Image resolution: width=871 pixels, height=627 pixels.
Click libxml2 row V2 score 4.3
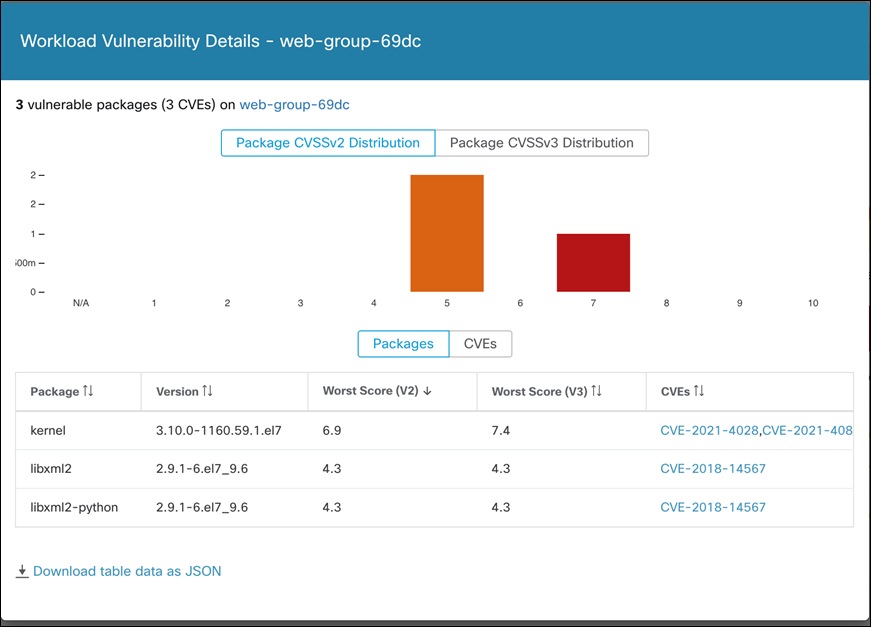(332, 469)
